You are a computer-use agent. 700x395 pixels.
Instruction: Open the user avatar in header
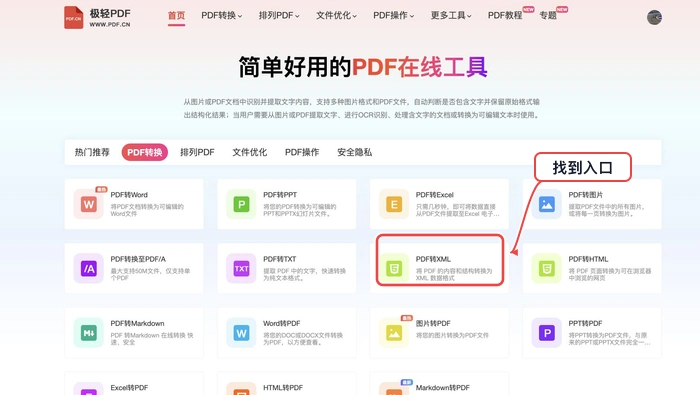654,17
